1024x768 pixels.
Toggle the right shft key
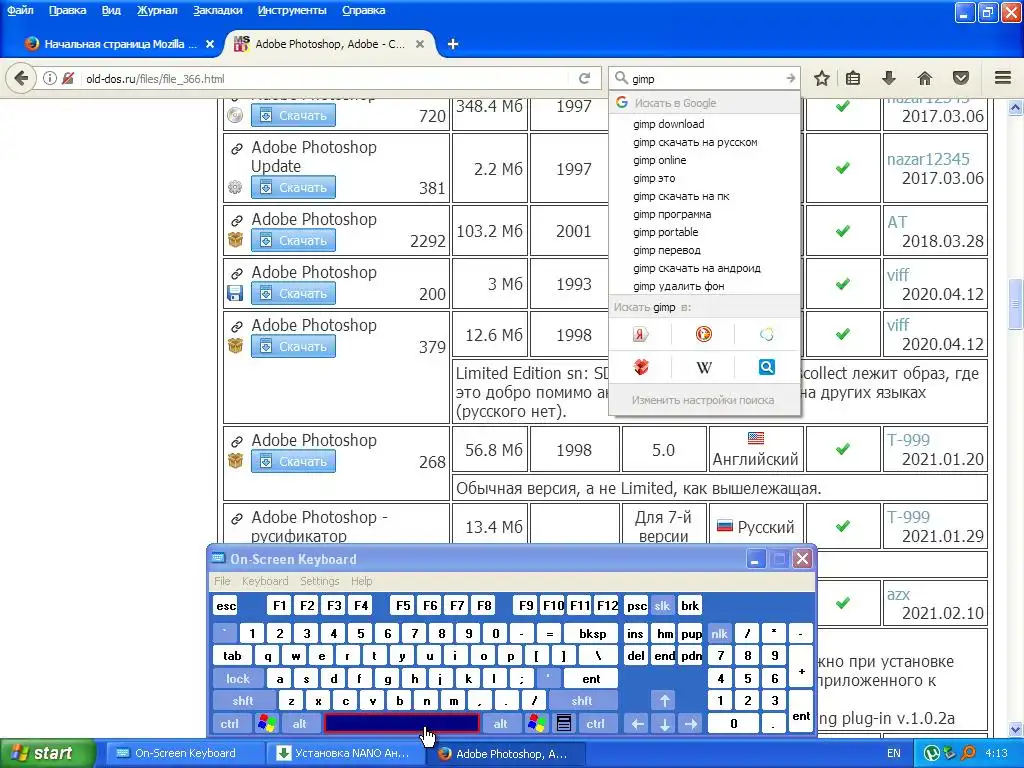[x=582, y=701]
